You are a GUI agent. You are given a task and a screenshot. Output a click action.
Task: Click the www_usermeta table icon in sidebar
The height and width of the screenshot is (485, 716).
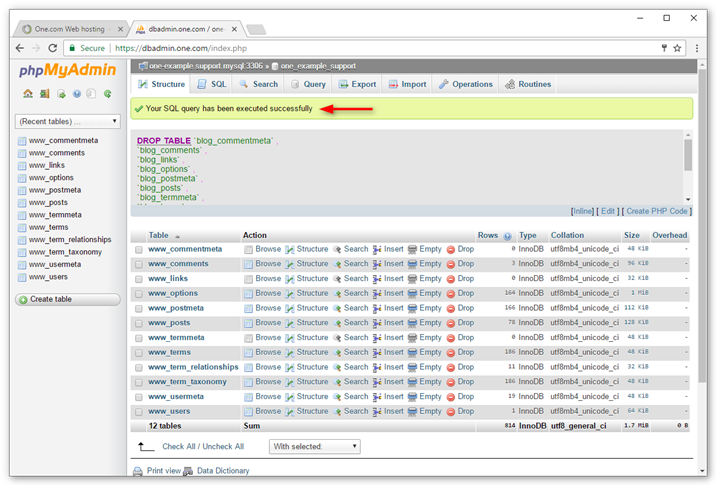click(x=22, y=265)
